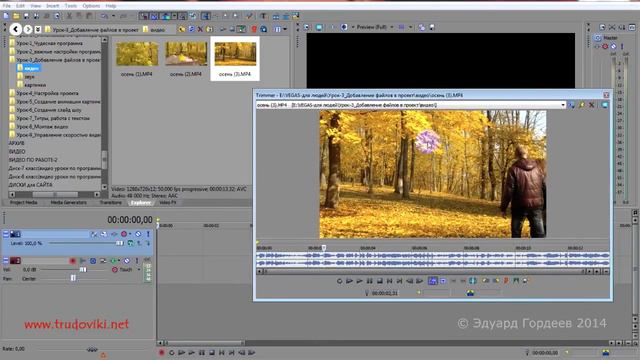Viewport: 640px width, 360px height.
Task: Mute video track 1
Action: 138,234
